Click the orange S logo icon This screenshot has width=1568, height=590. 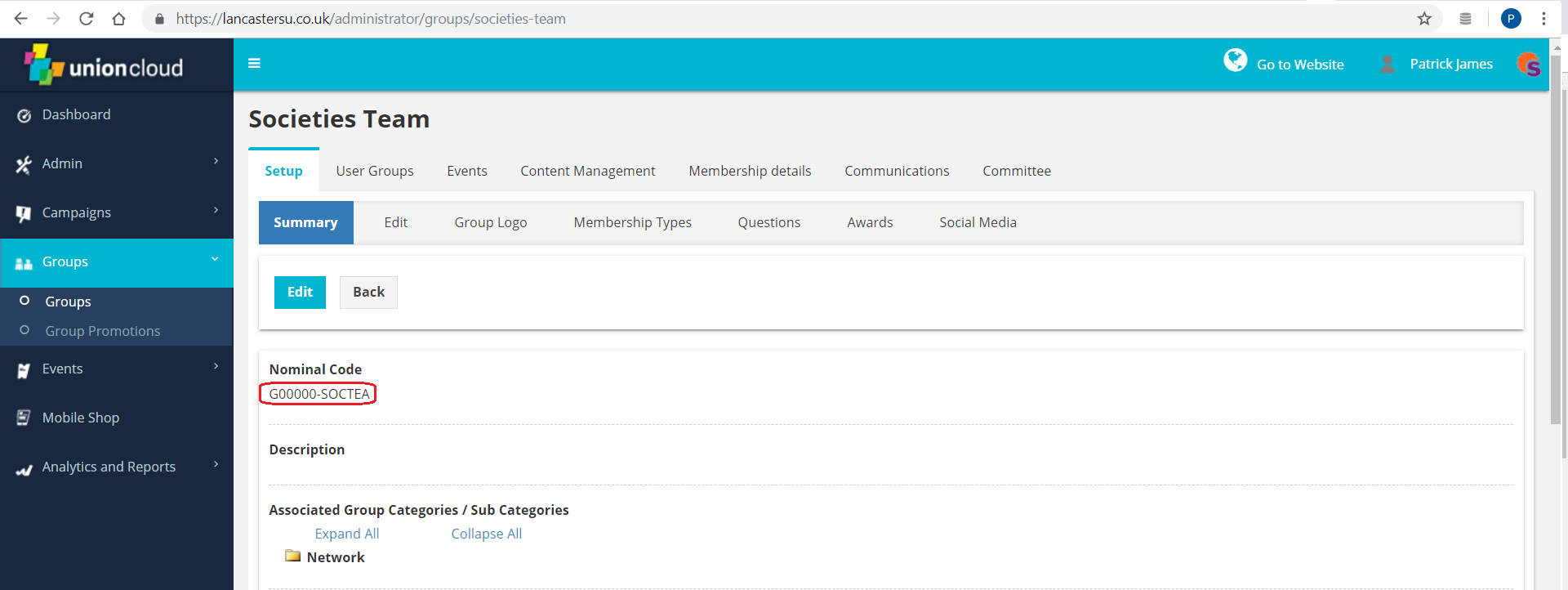click(1528, 64)
